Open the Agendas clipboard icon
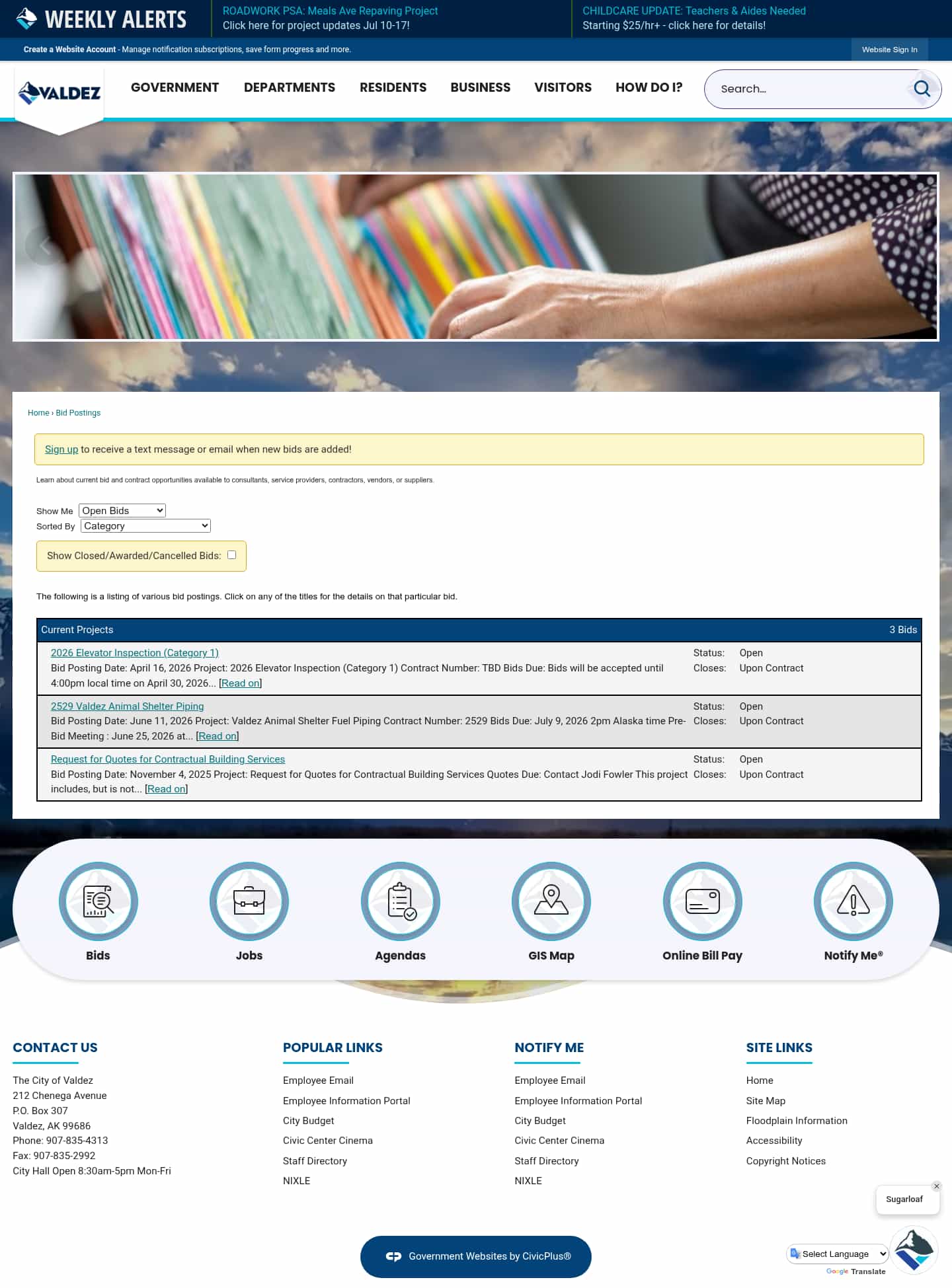 401,901
